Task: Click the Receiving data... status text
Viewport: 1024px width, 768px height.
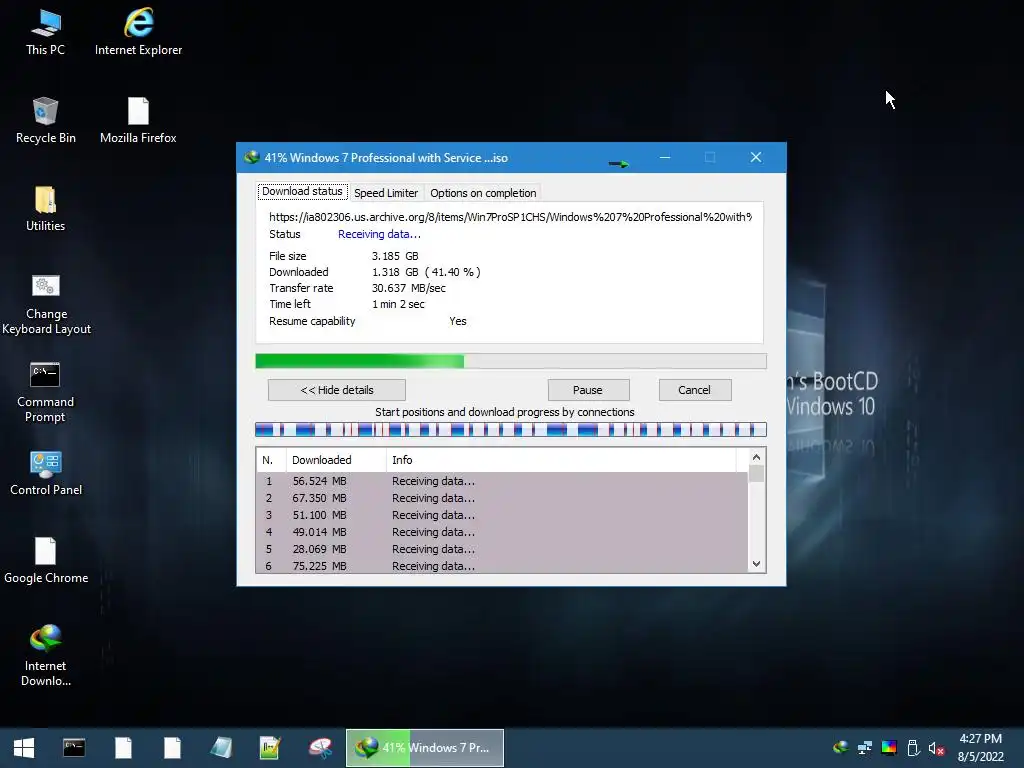Action: tap(379, 234)
